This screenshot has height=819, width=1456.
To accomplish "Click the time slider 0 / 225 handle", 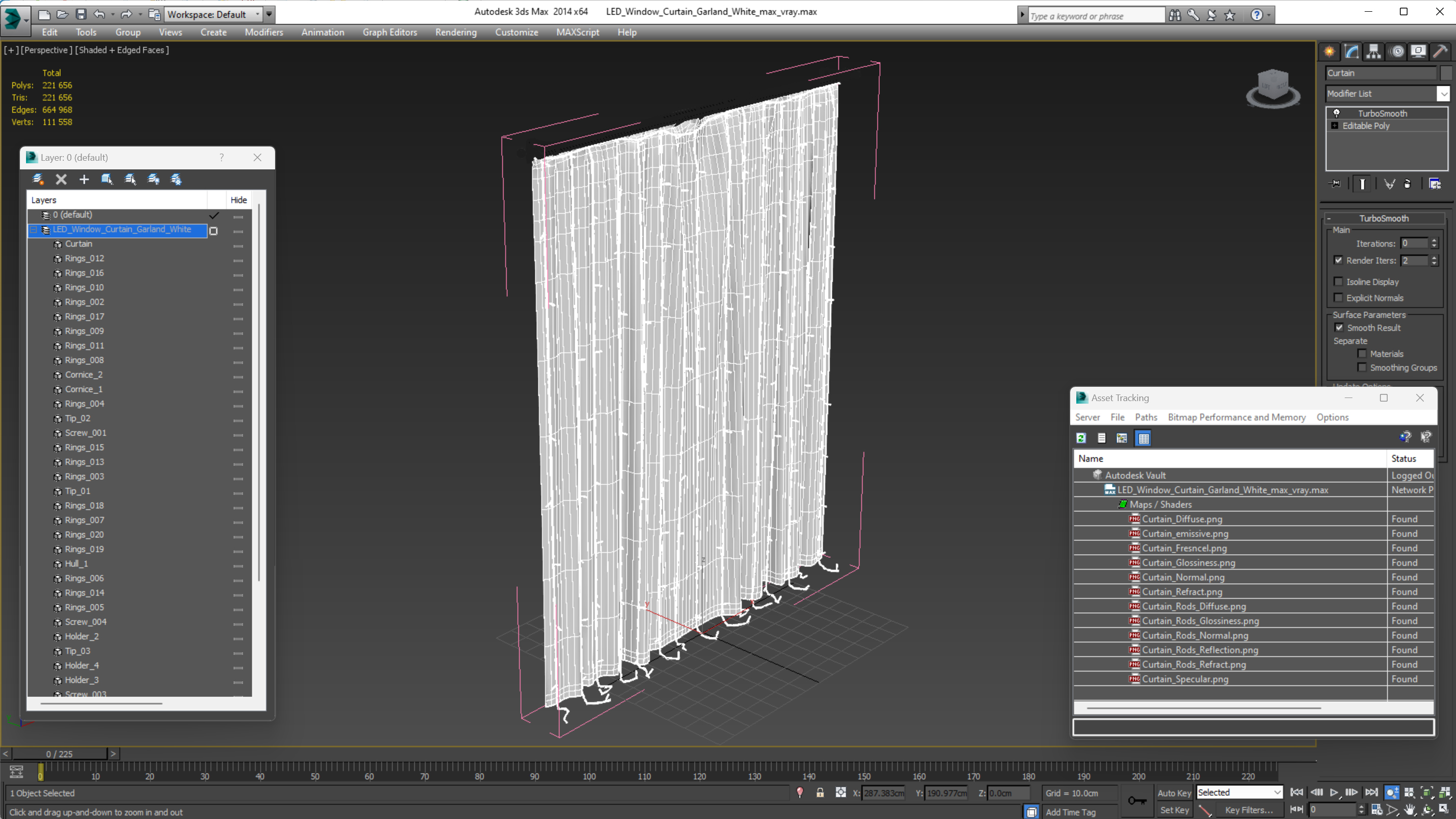I will [x=59, y=754].
